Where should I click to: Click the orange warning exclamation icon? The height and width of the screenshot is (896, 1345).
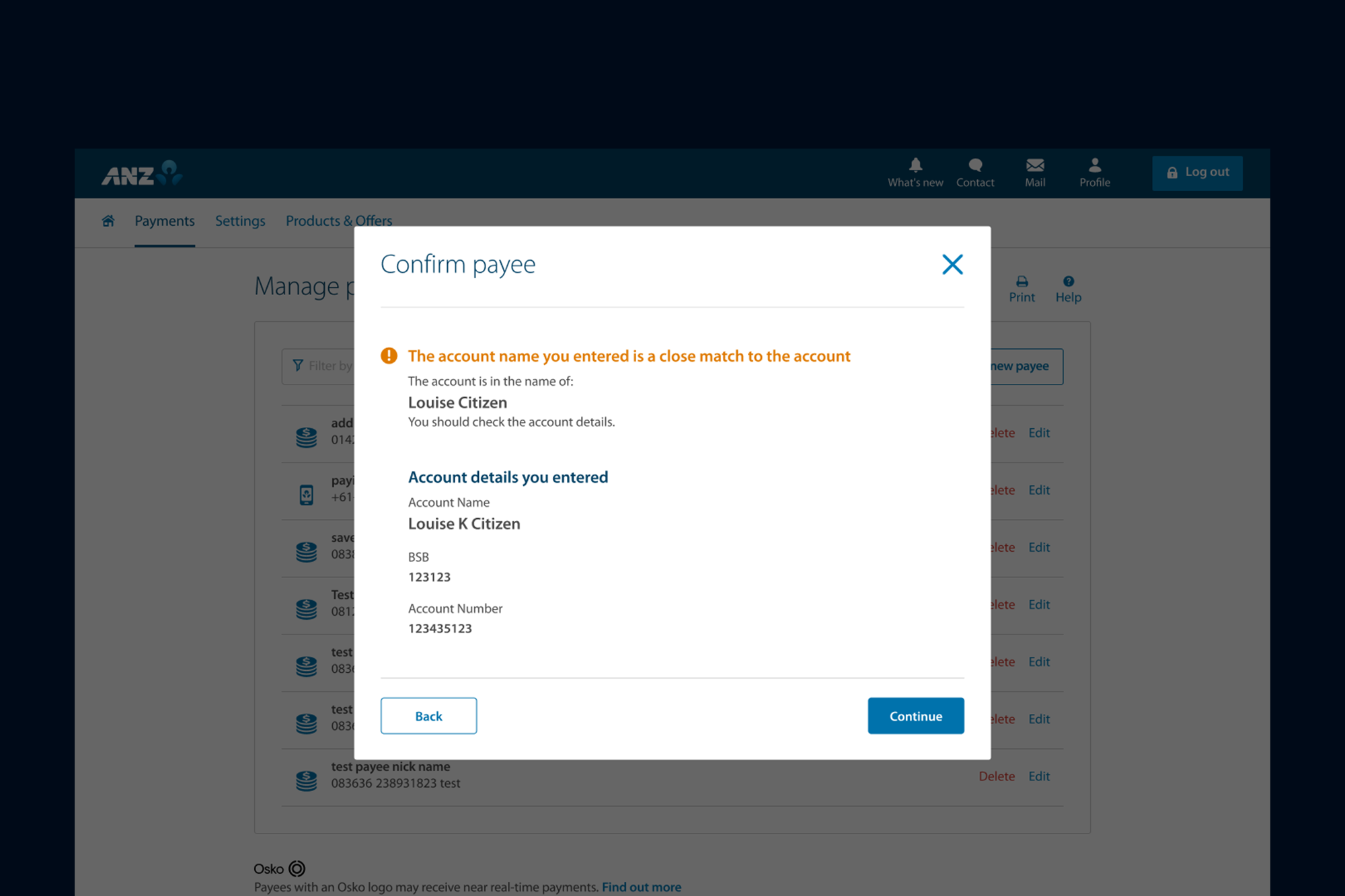point(389,356)
